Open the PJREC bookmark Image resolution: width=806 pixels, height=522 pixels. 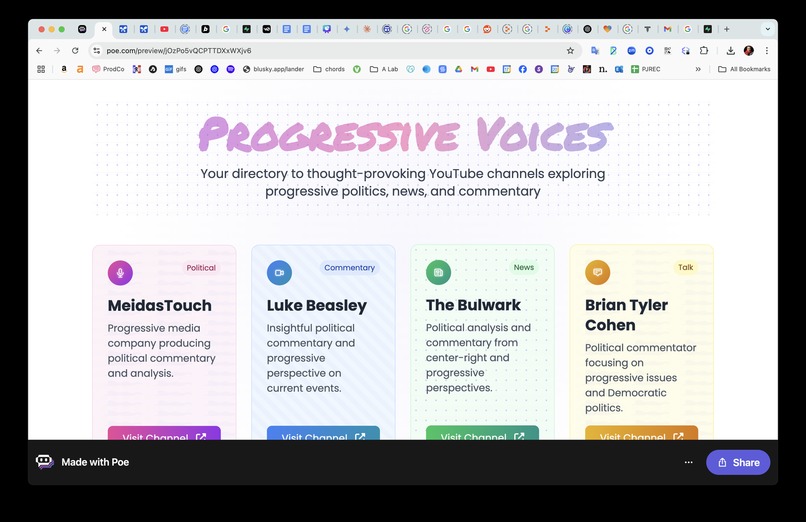click(x=646, y=69)
